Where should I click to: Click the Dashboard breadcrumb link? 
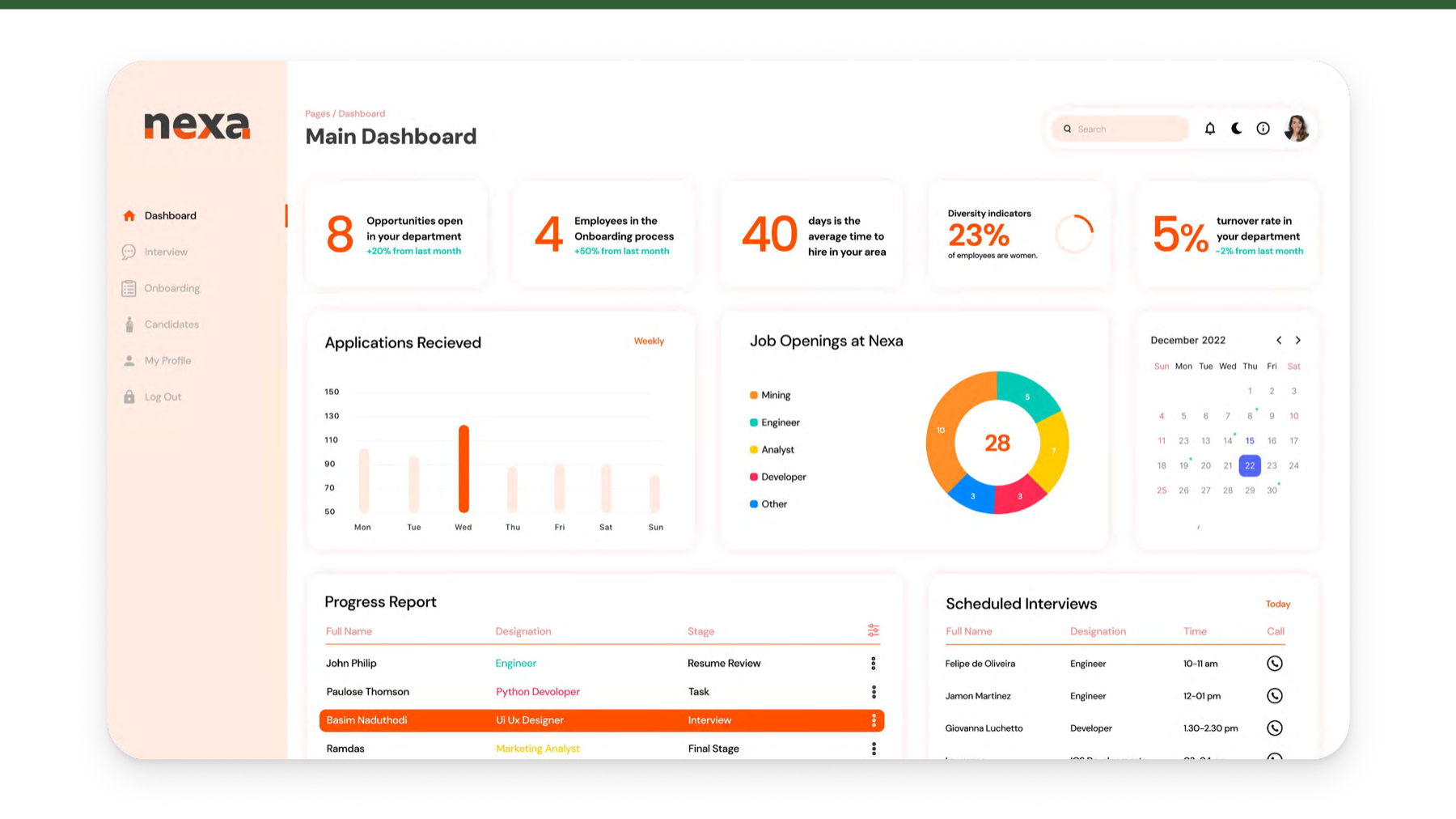[362, 114]
